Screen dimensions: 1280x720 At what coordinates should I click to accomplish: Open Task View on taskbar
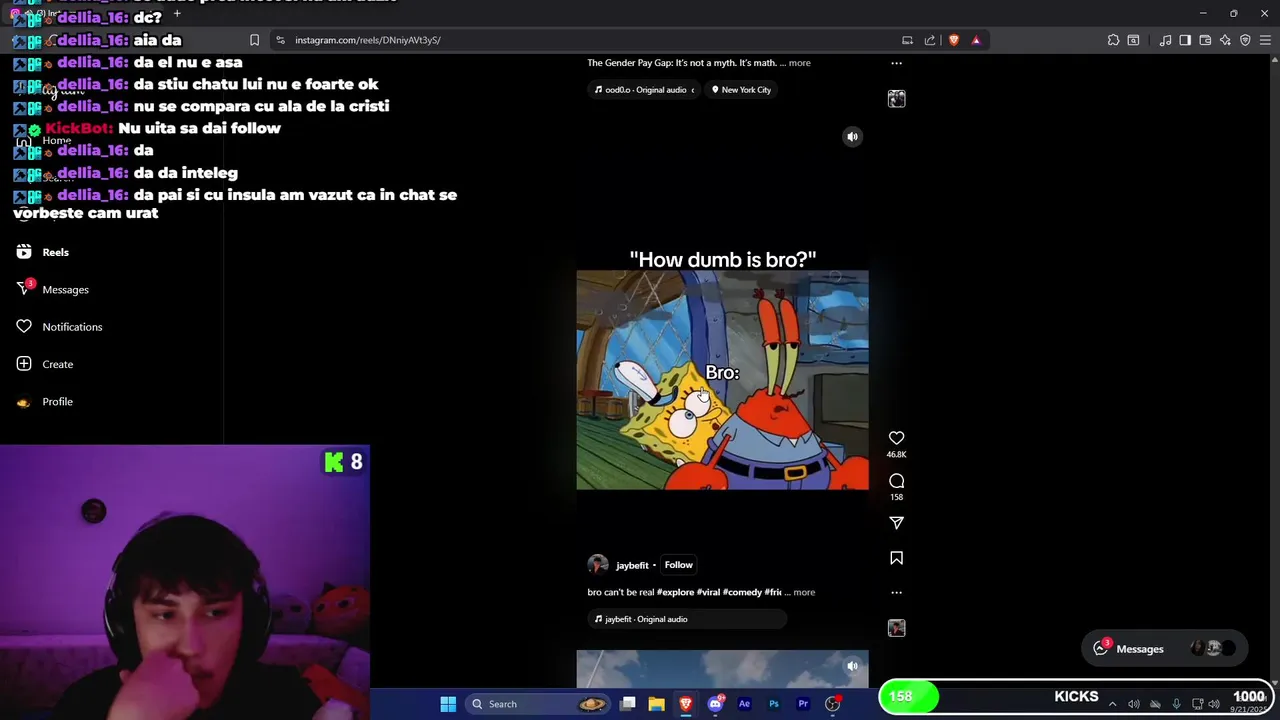627,704
